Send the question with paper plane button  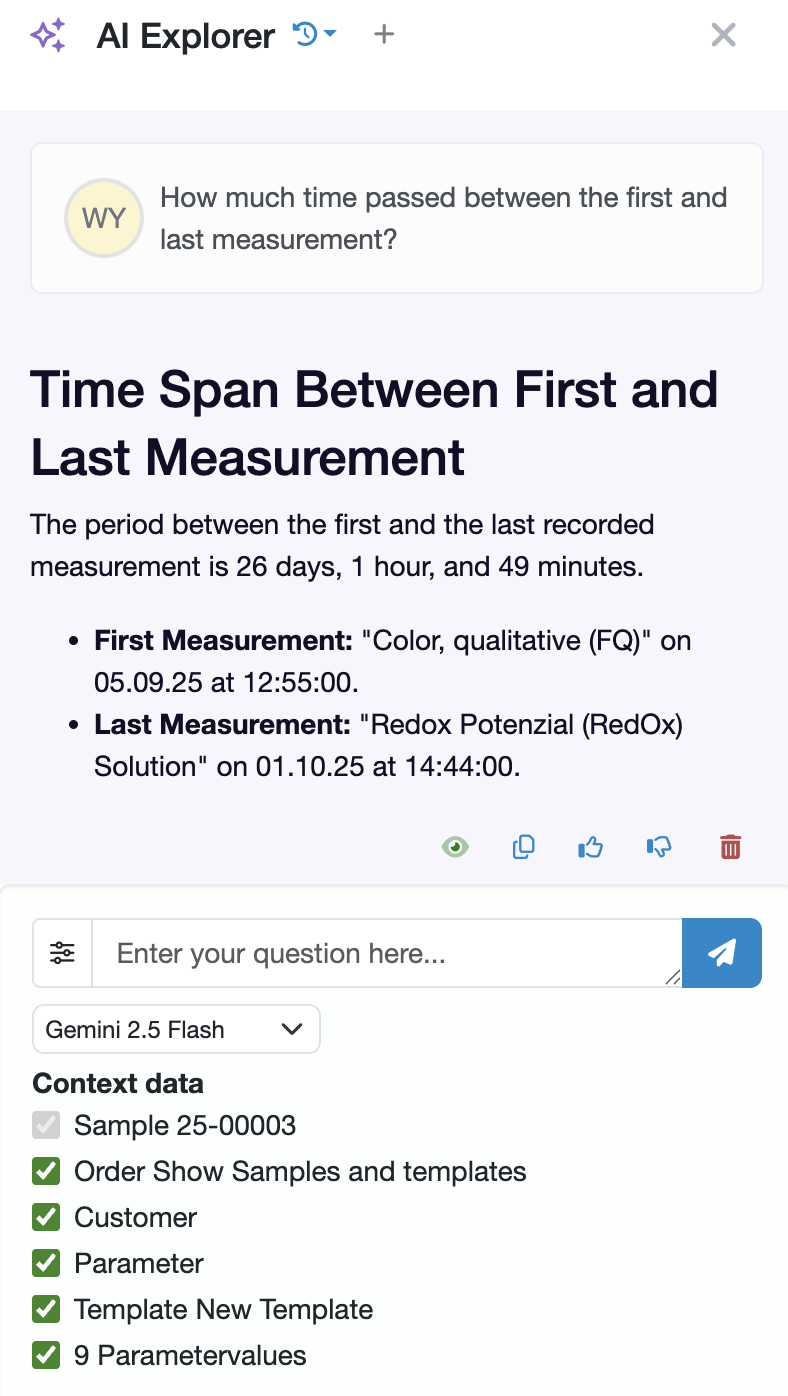(722, 953)
